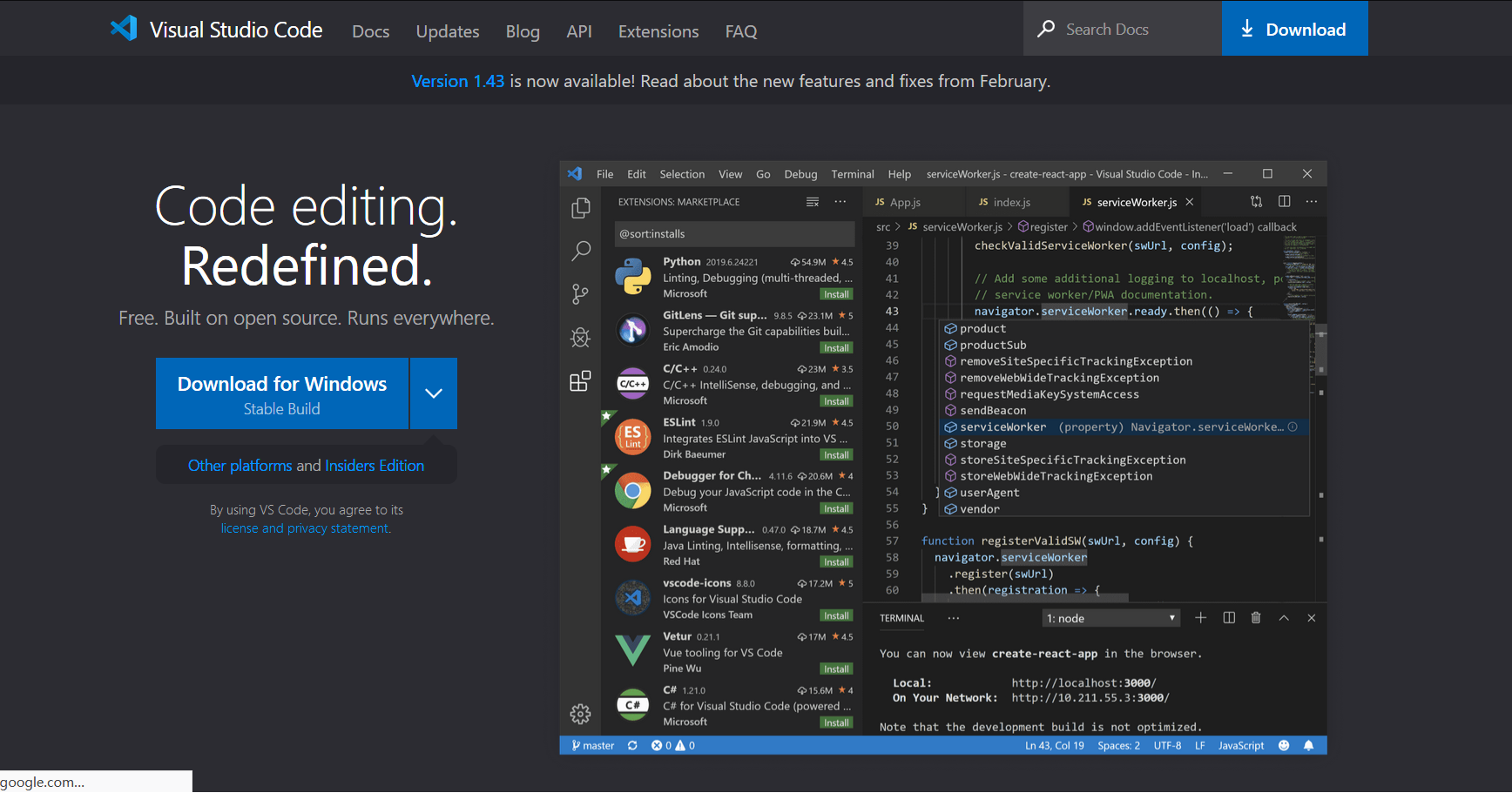The height and width of the screenshot is (793, 1512).
Task: Open the Manage gear icon in activity bar
Action: 580,715
